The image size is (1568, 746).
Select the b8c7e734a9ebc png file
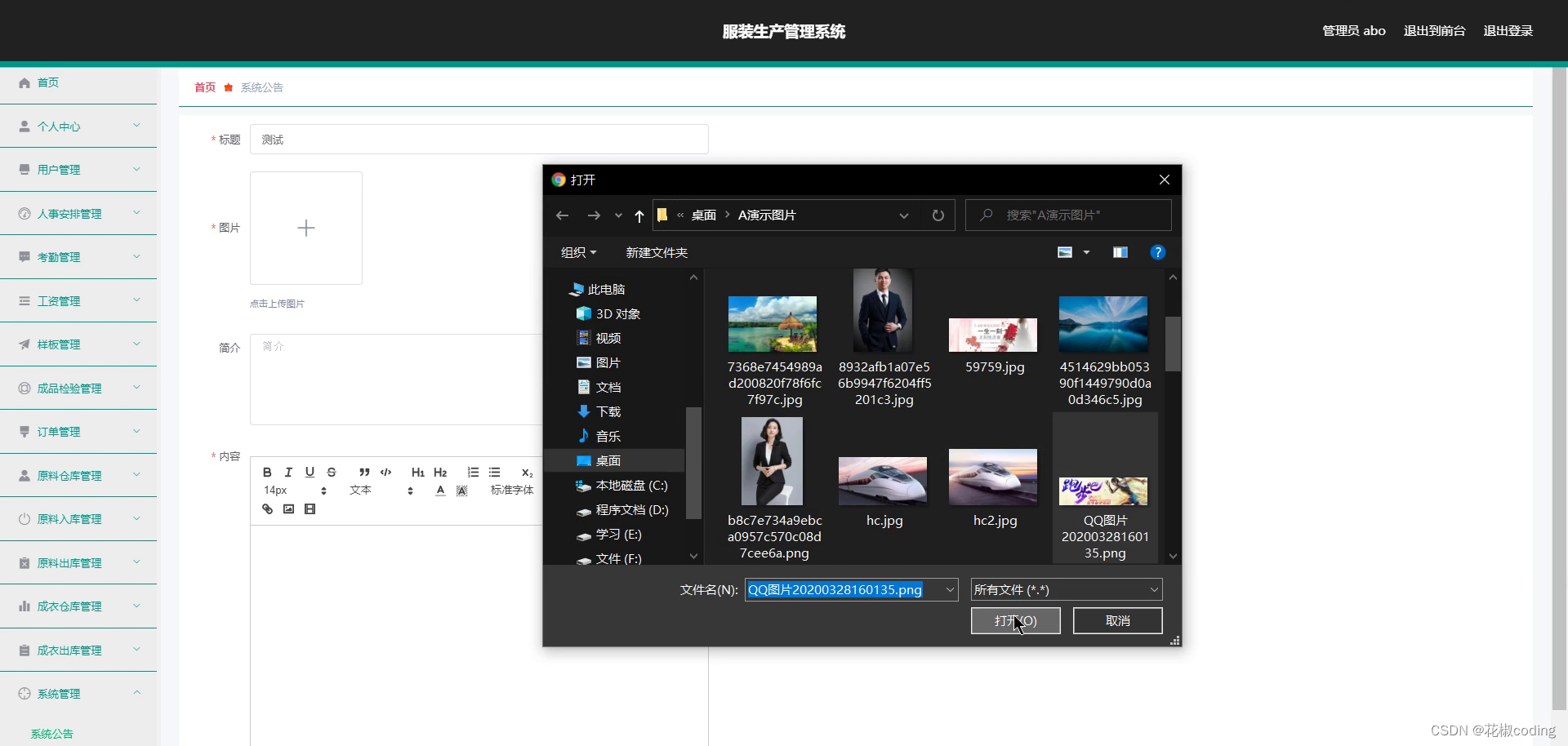pos(773,488)
